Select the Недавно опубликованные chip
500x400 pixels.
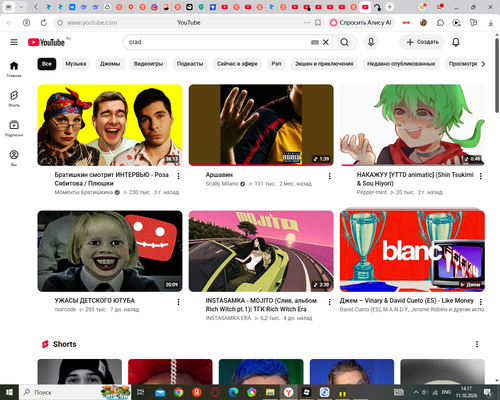point(401,64)
